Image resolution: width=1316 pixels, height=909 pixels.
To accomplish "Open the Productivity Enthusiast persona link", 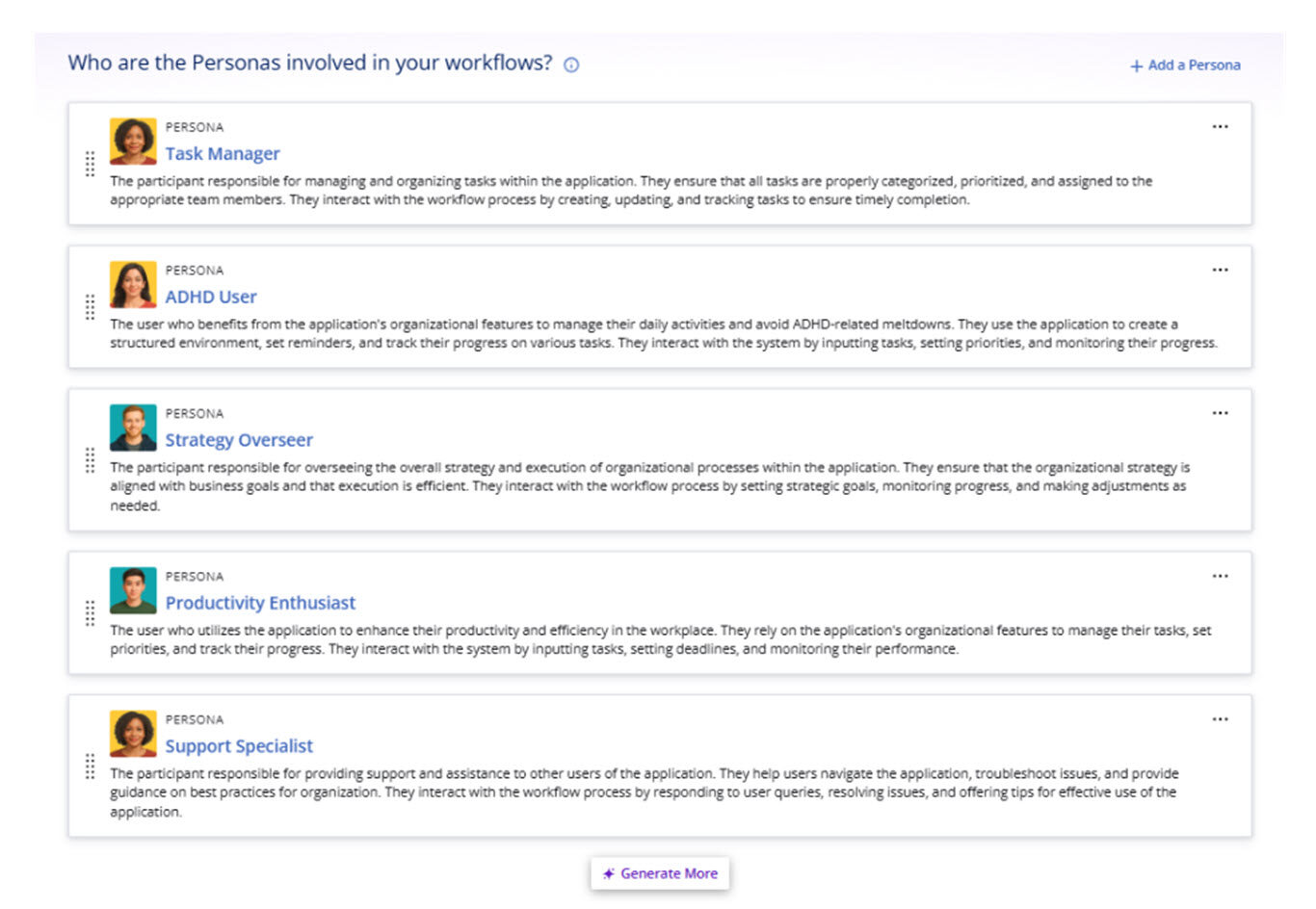I will pos(260,603).
